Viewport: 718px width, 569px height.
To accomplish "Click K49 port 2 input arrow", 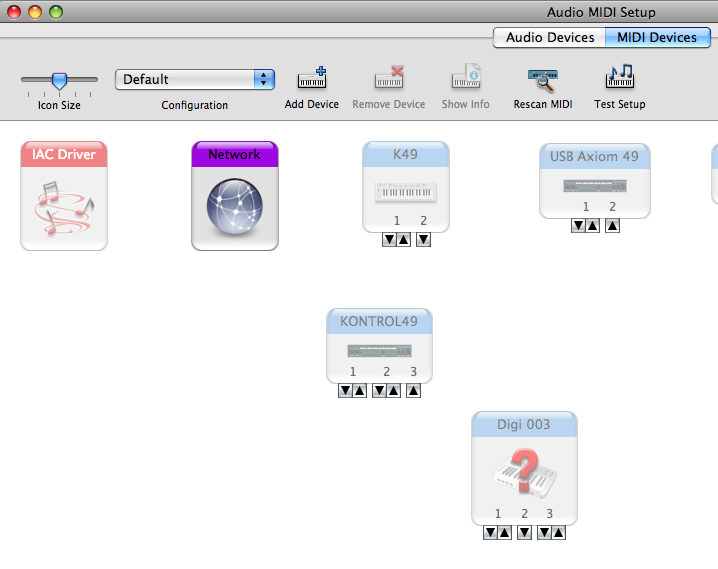I will (x=424, y=239).
